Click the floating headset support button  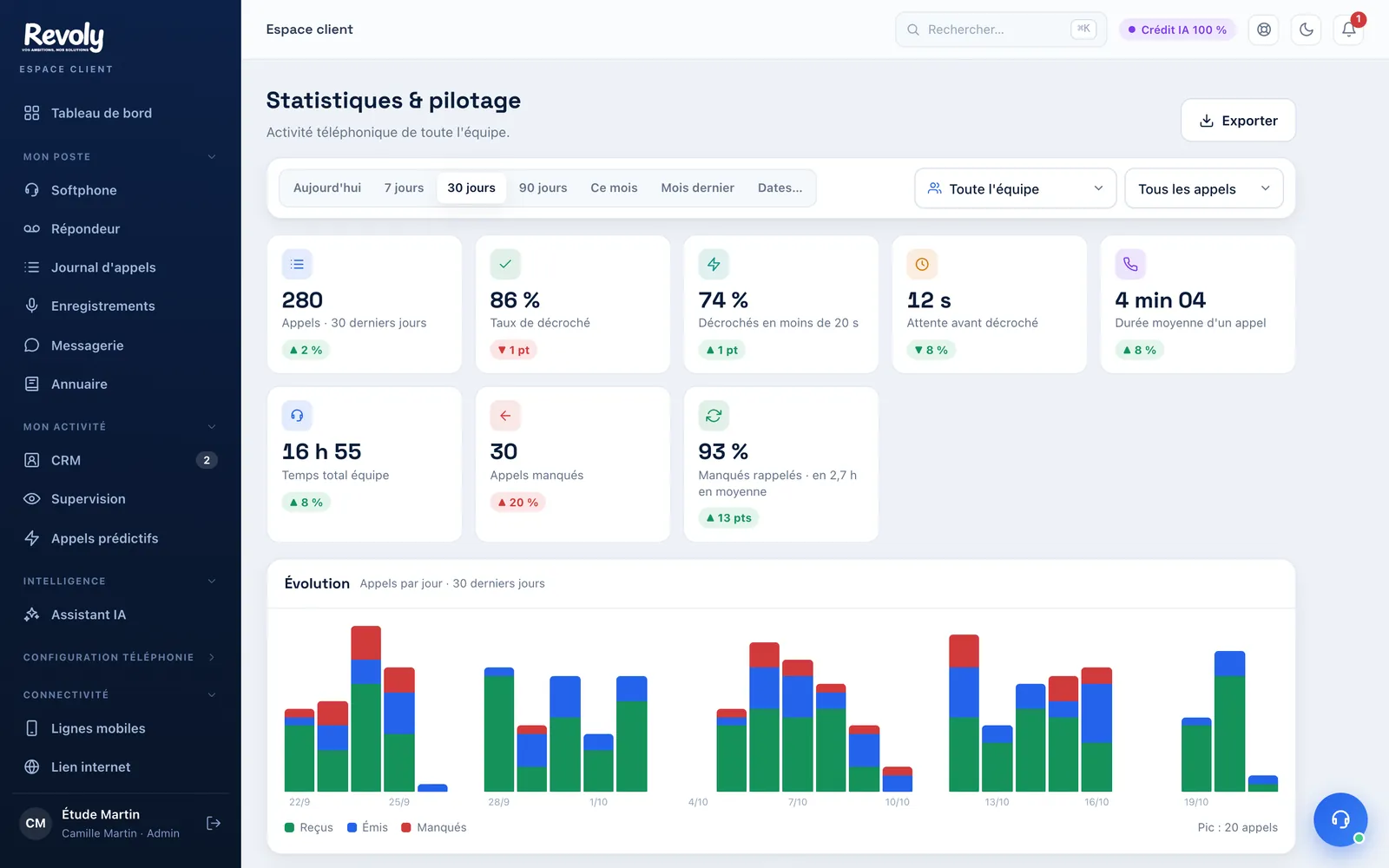coord(1340,819)
